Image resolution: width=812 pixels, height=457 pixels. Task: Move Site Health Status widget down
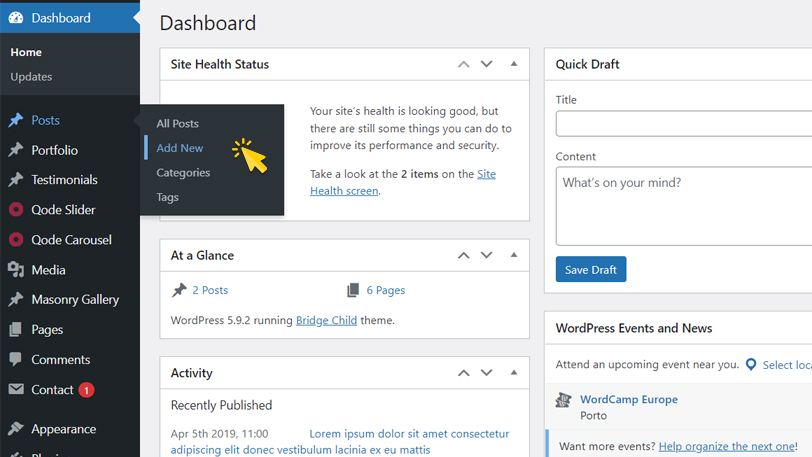click(x=487, y=64)
